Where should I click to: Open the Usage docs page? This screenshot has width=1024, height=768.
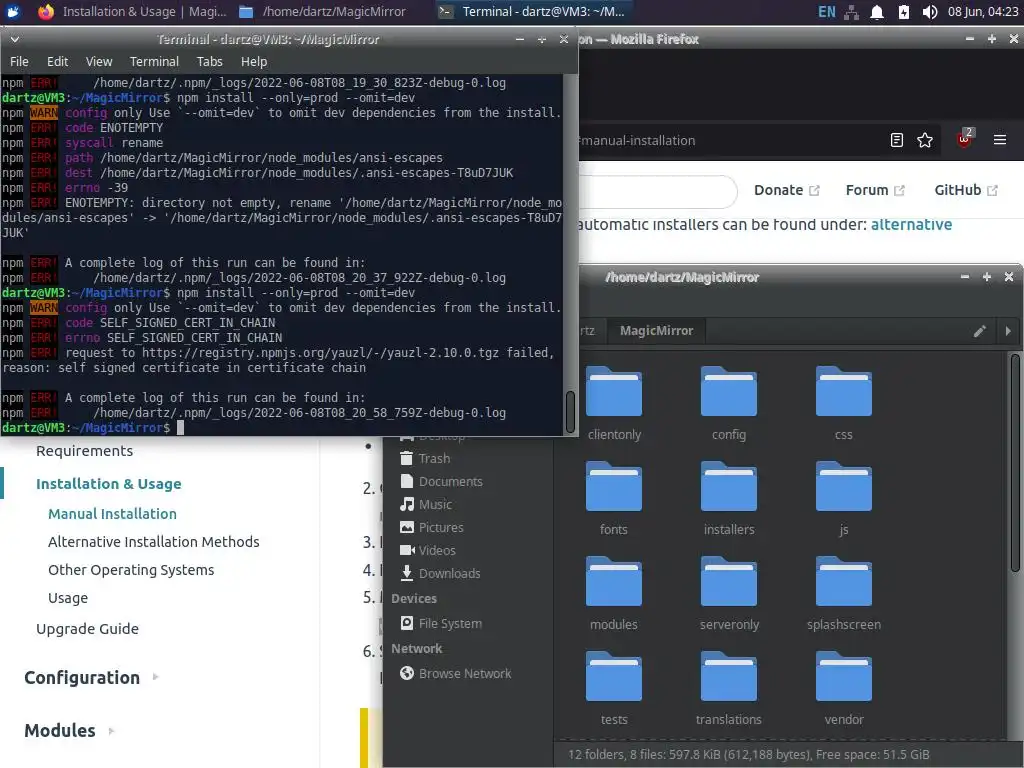click(x=68, y=598)
